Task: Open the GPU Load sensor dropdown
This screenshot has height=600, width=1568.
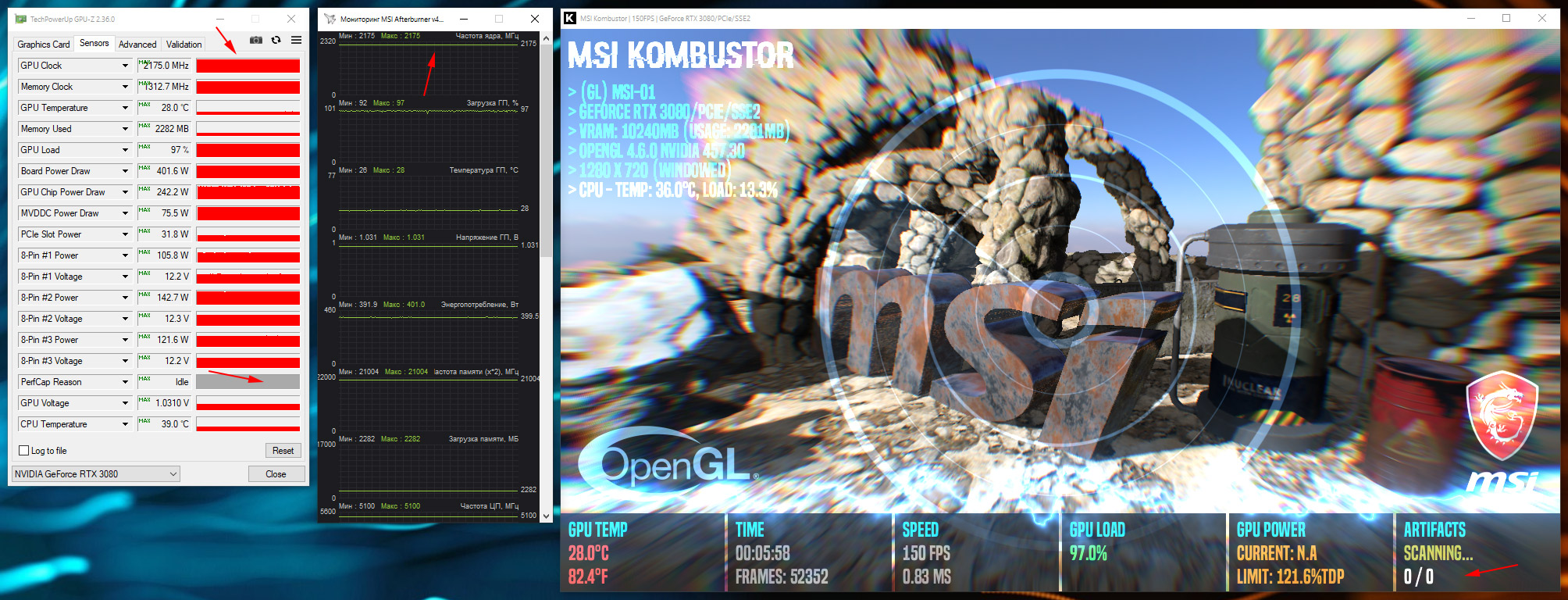Action: pos(125,150)
